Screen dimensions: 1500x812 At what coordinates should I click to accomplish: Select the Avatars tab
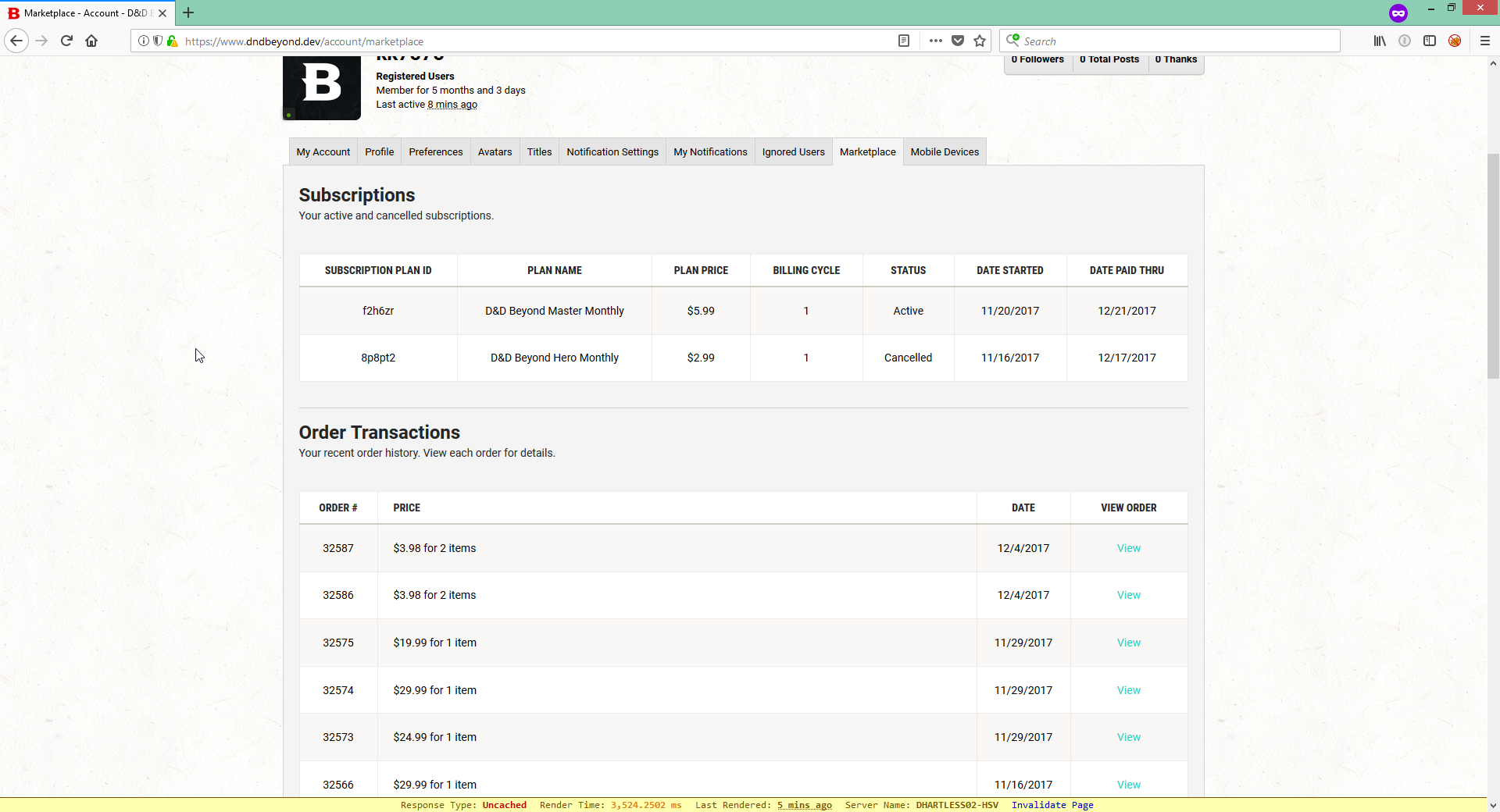(x=495, y=151)
